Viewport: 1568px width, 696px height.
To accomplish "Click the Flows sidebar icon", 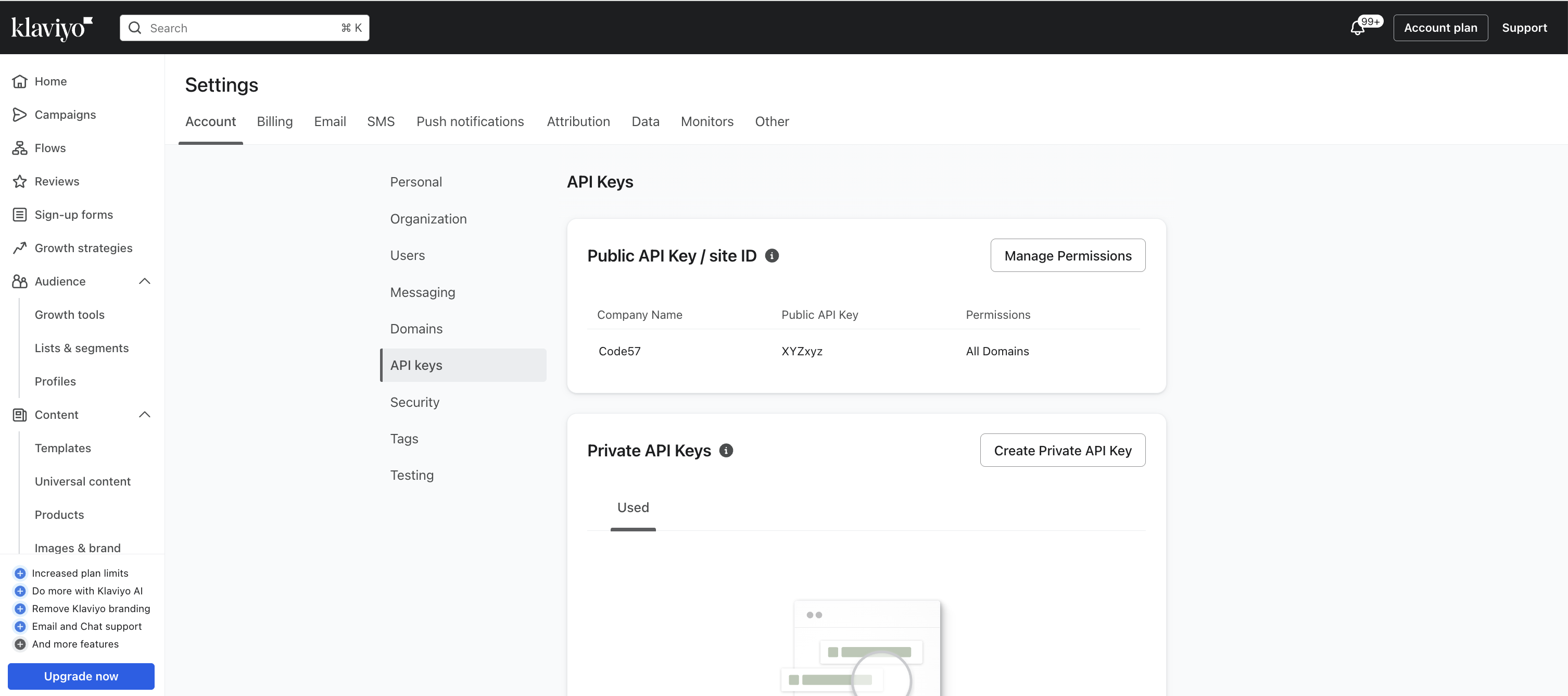I will click(19, 148).
